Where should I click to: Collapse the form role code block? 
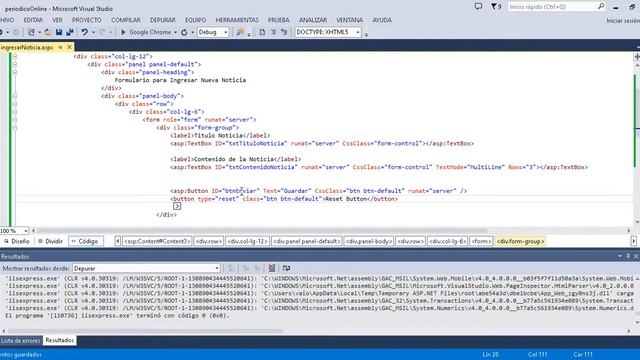pos(15,120)
